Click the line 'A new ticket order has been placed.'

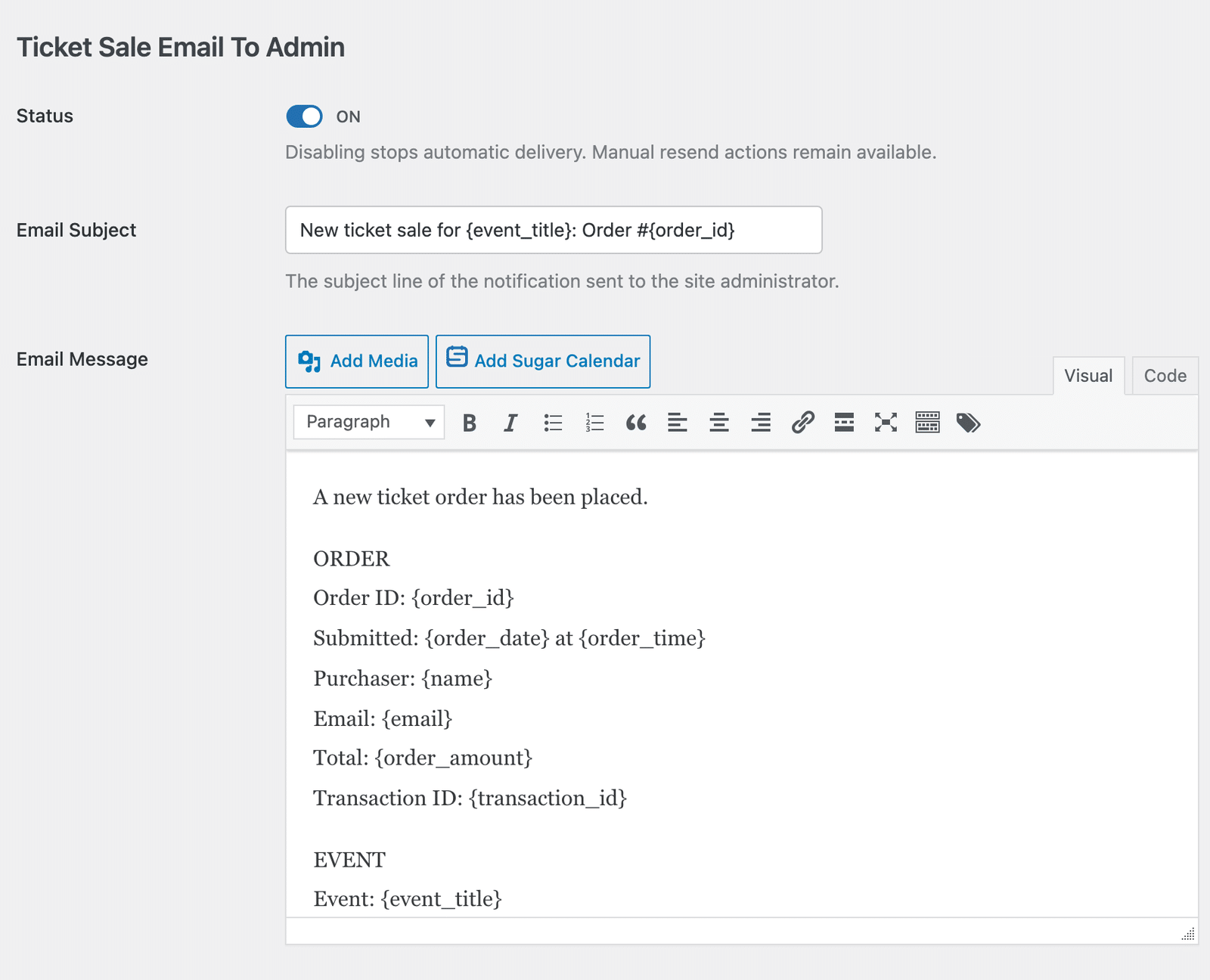click(x=480, y=497)
